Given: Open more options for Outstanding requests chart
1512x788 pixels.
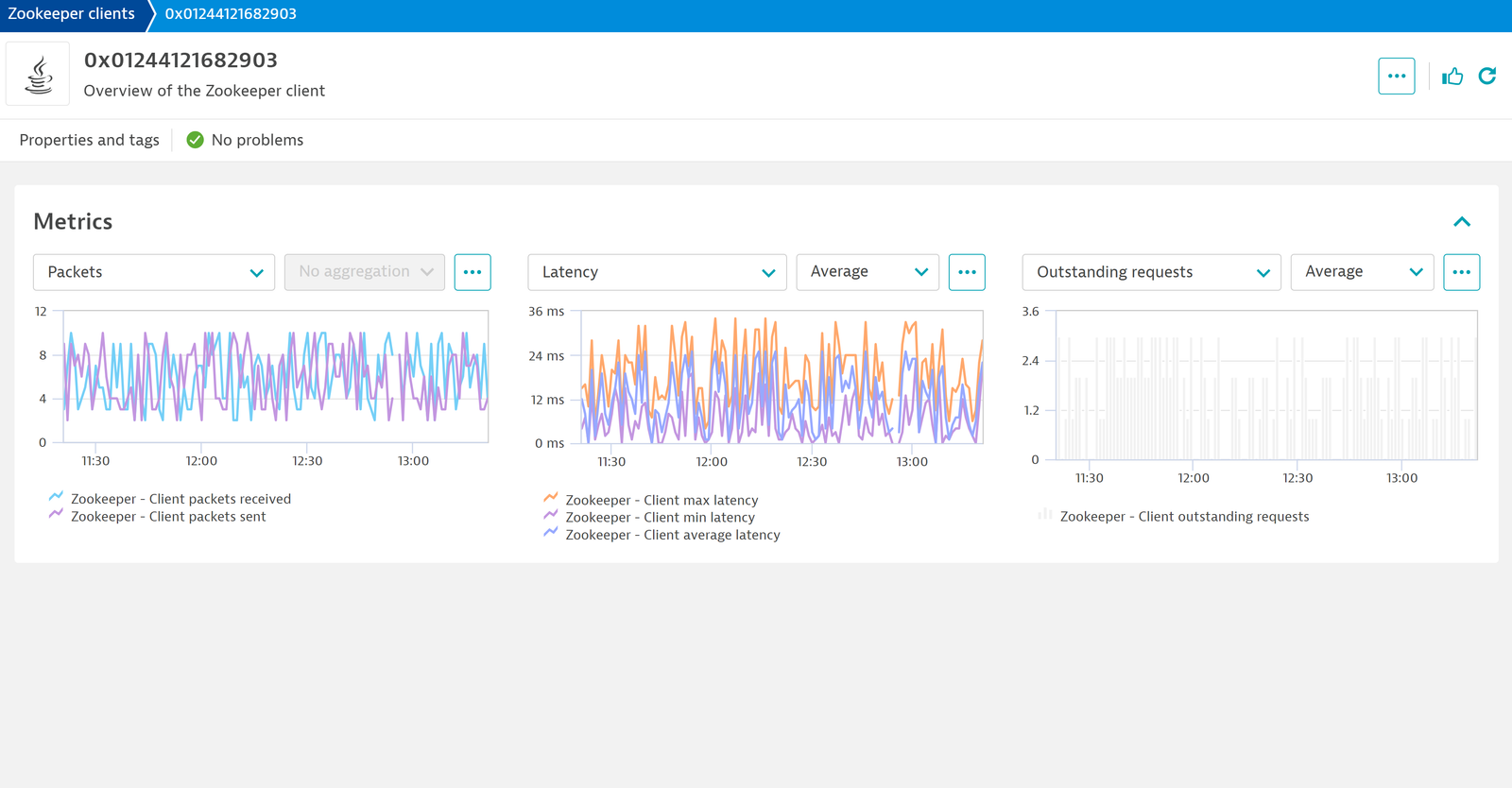Looking at the screenshot, I should click(x=1461, y=272).
